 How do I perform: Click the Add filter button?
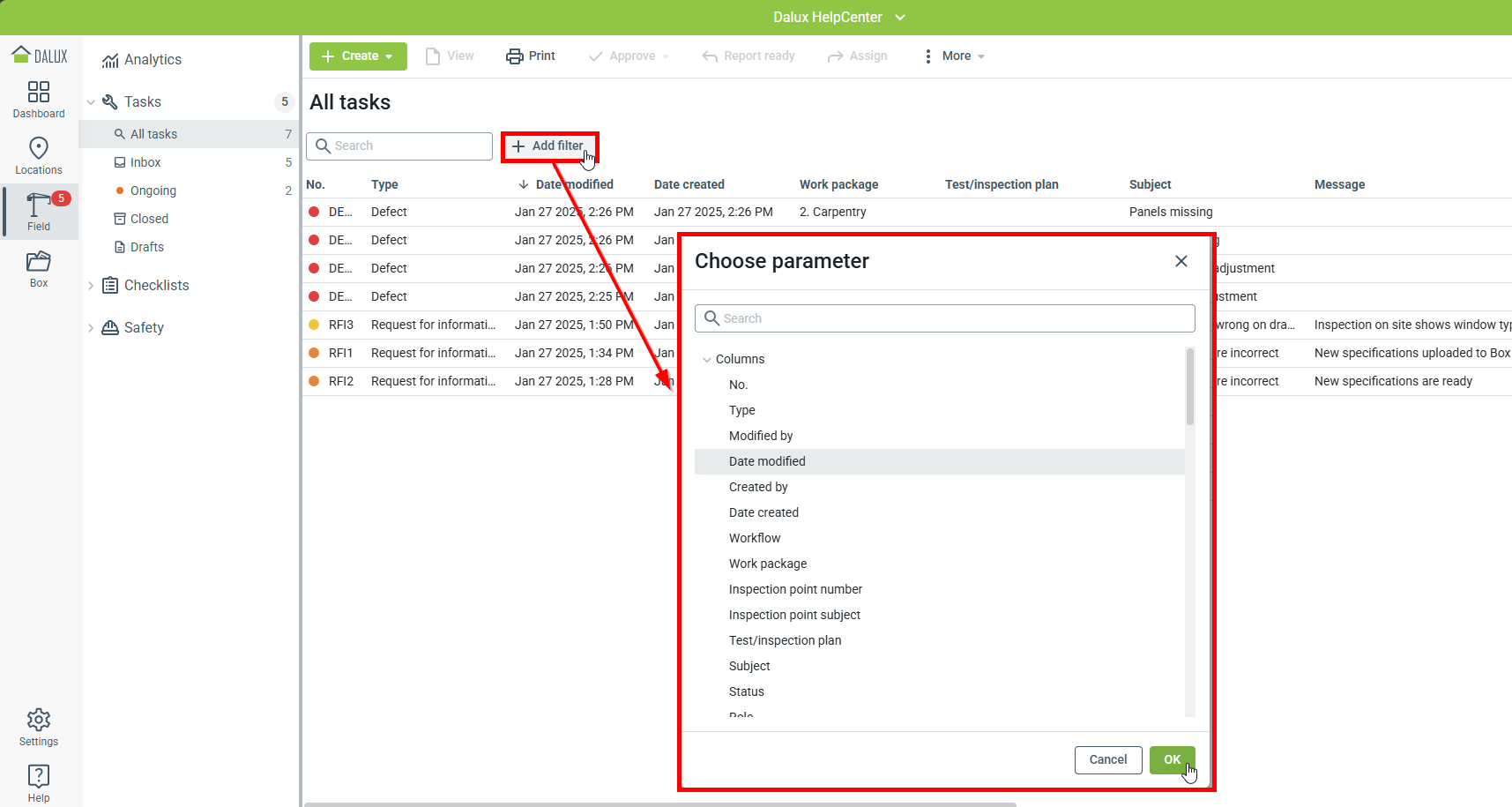[x=548, y=146]
